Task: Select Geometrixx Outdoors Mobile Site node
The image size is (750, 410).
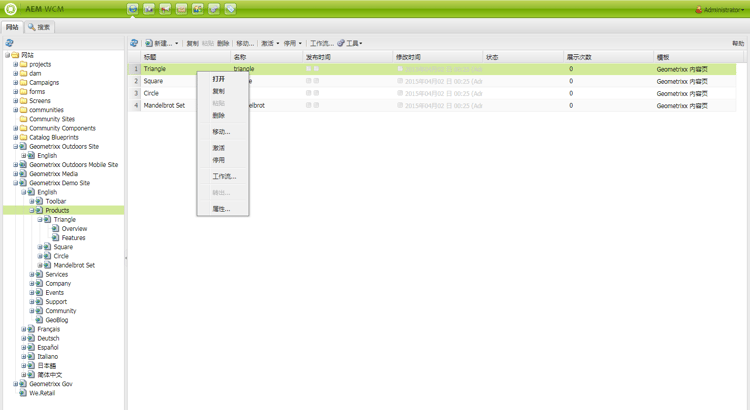Action: (74, 165)
